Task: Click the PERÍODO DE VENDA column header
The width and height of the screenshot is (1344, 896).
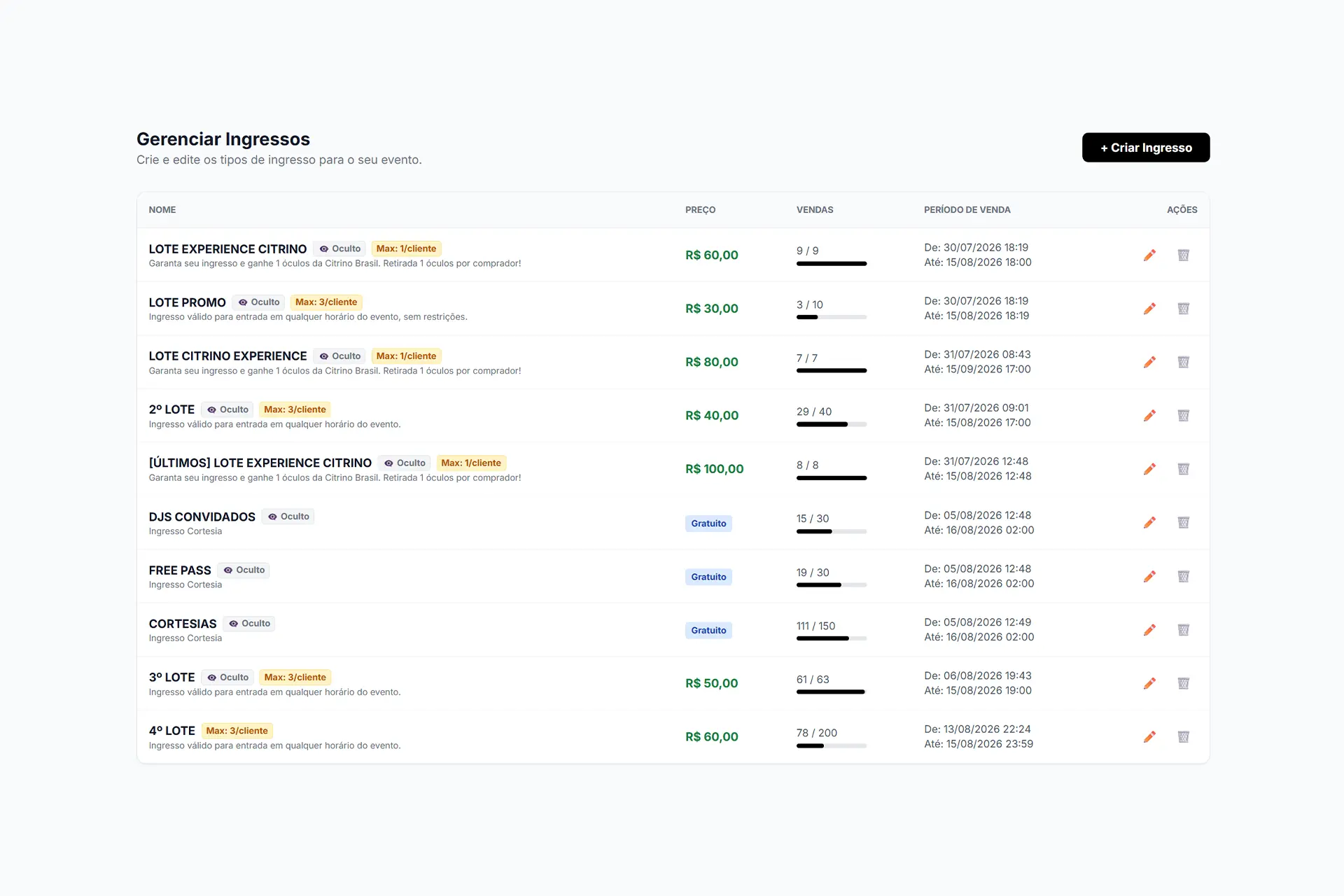Action: pos(967,210)
